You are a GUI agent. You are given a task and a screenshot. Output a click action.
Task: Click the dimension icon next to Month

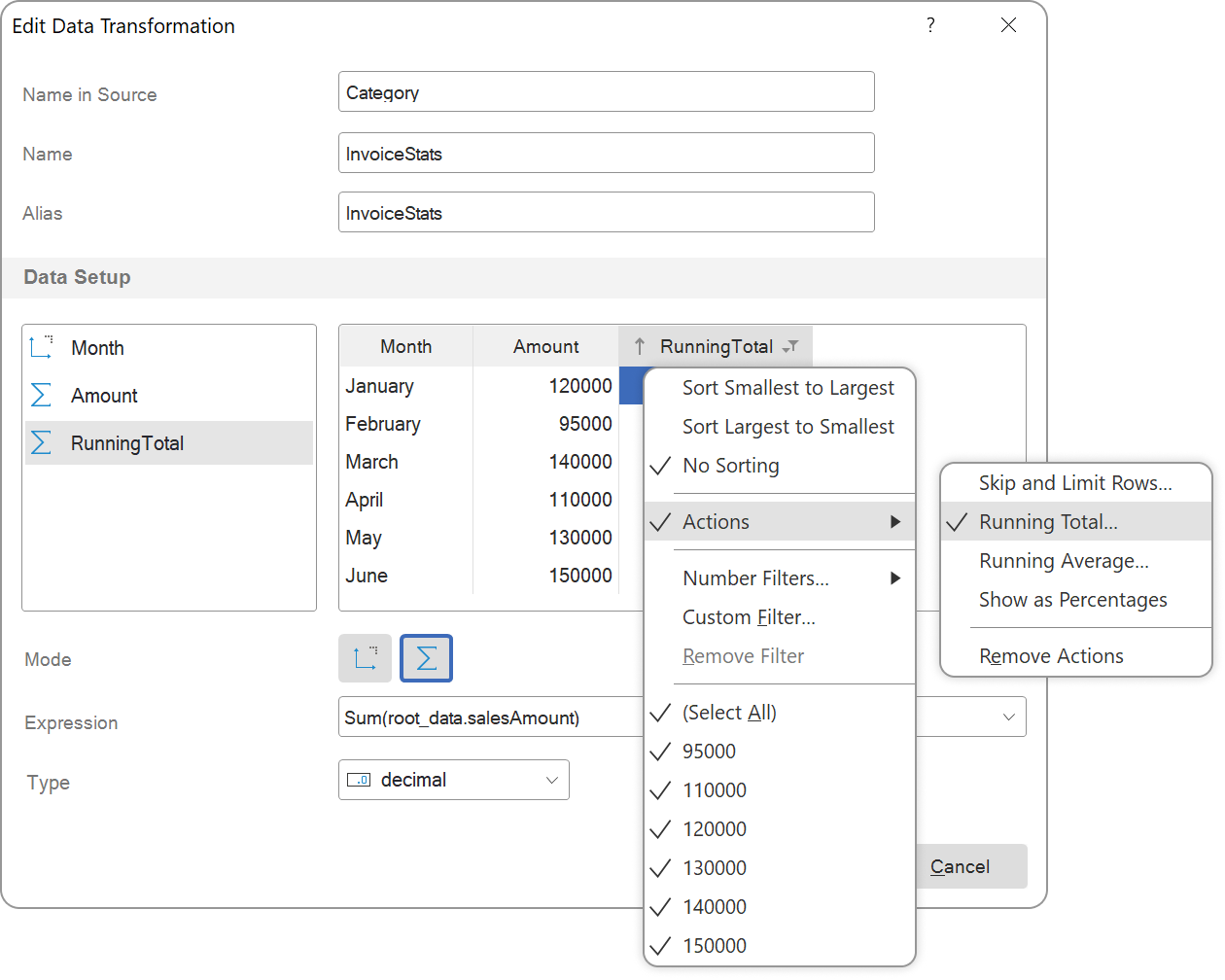[x=41, y=347]
